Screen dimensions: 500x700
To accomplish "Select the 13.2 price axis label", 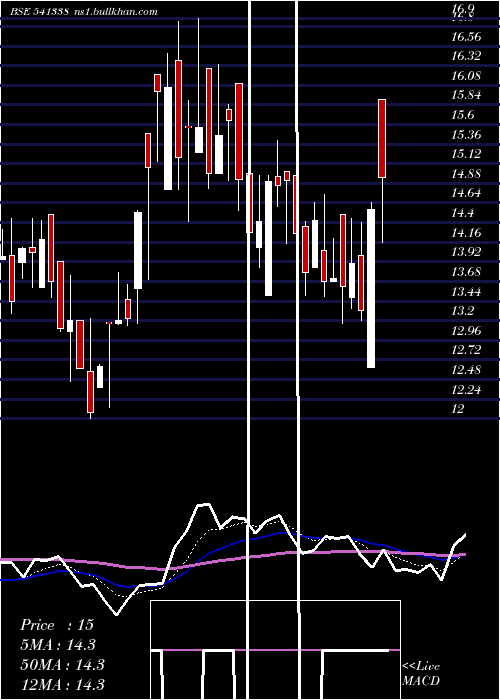I will click(x=462, y=311).
